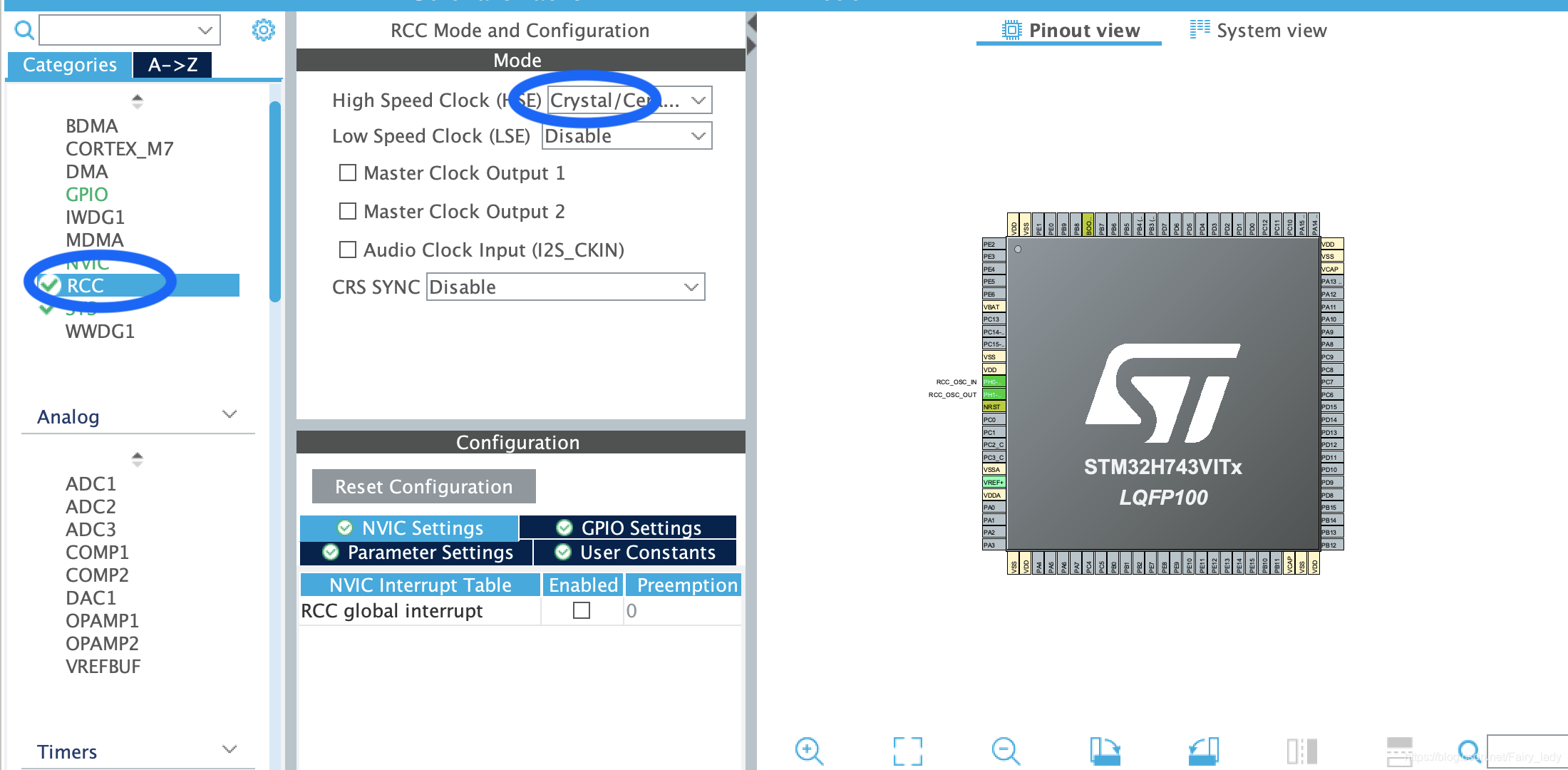Rotate the chip view clockwise
This screenshot has height=770, width=1568.
pyautogui.click(x=1105, y=751)
